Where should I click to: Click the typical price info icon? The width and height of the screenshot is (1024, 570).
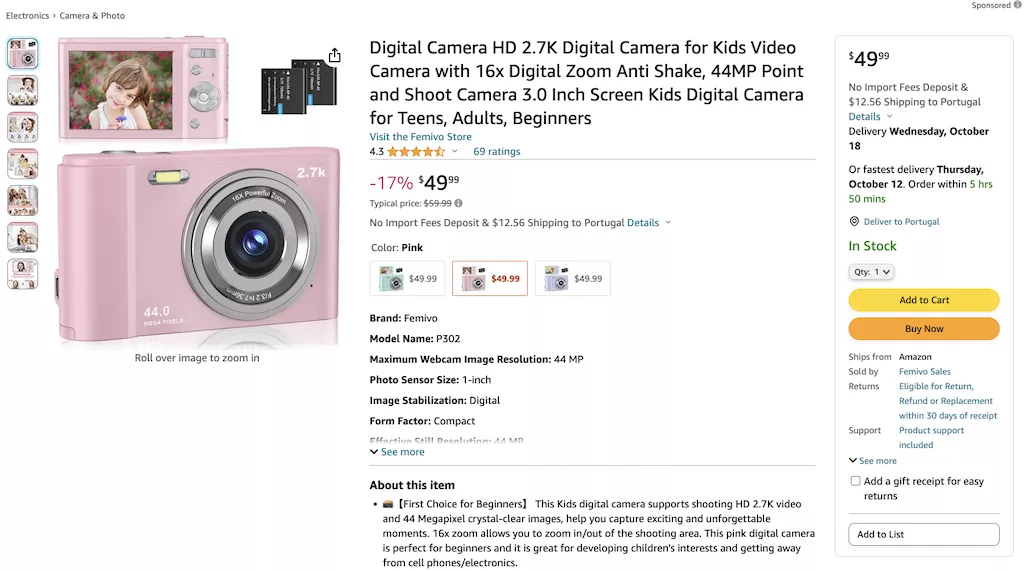[x=458, y=203]
